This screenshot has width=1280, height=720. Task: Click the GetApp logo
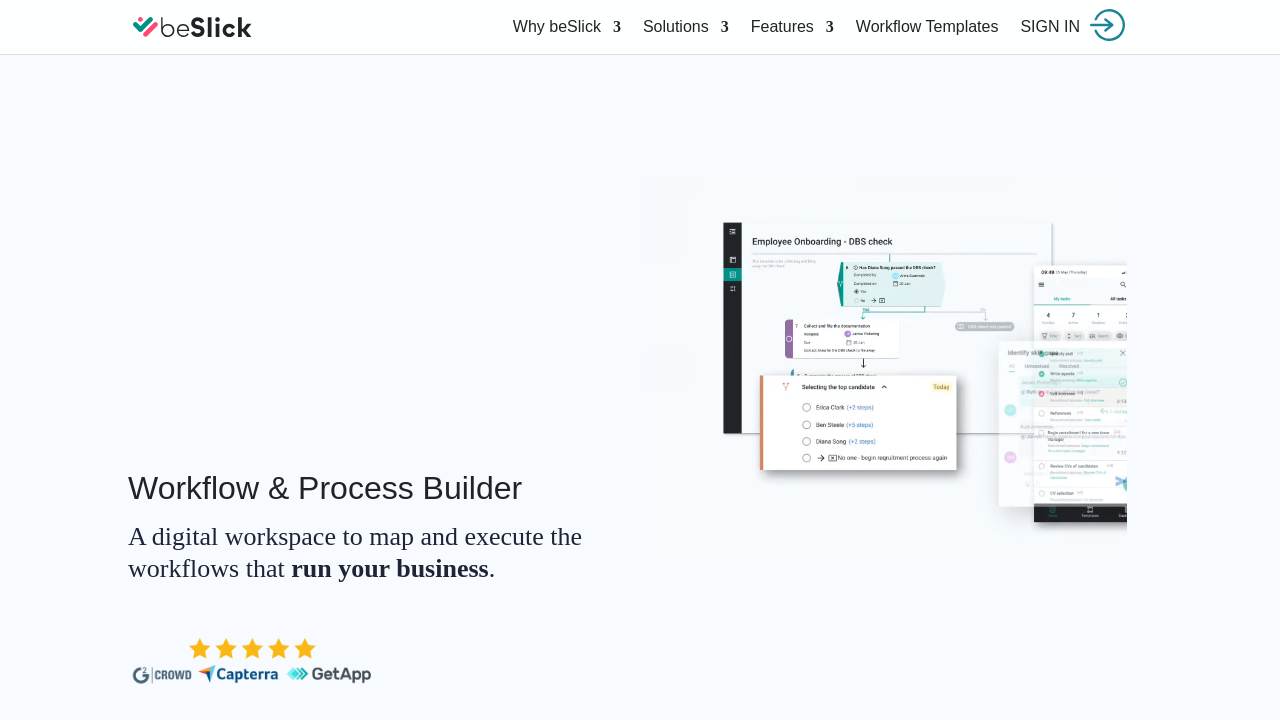[x=329, y=674]
